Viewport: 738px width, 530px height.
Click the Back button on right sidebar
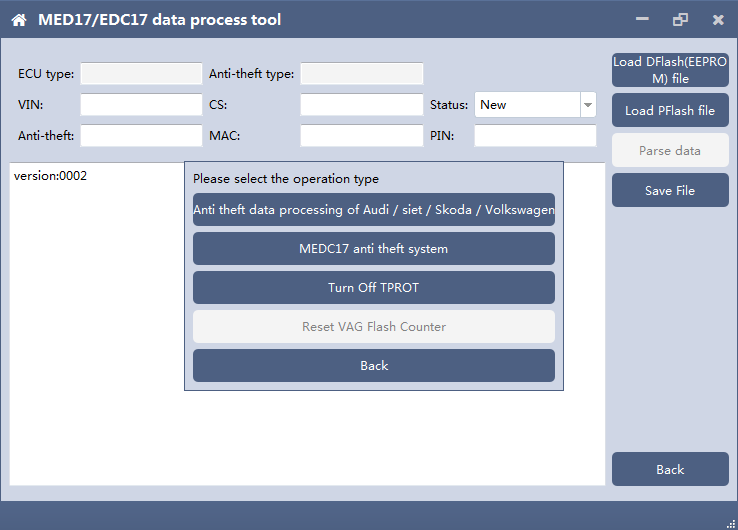tap(670, 469)
